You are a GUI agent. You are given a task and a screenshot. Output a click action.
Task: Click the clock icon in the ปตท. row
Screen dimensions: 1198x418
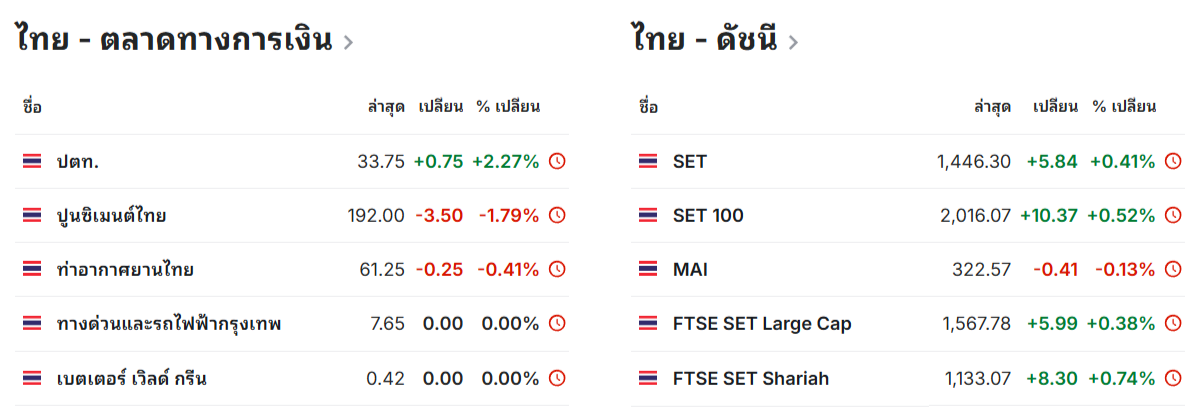click(558, 161)
